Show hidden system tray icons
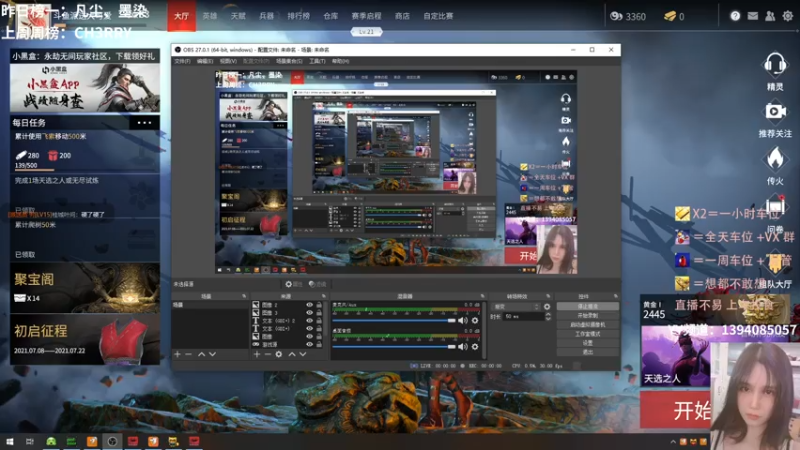 point(673,442)
